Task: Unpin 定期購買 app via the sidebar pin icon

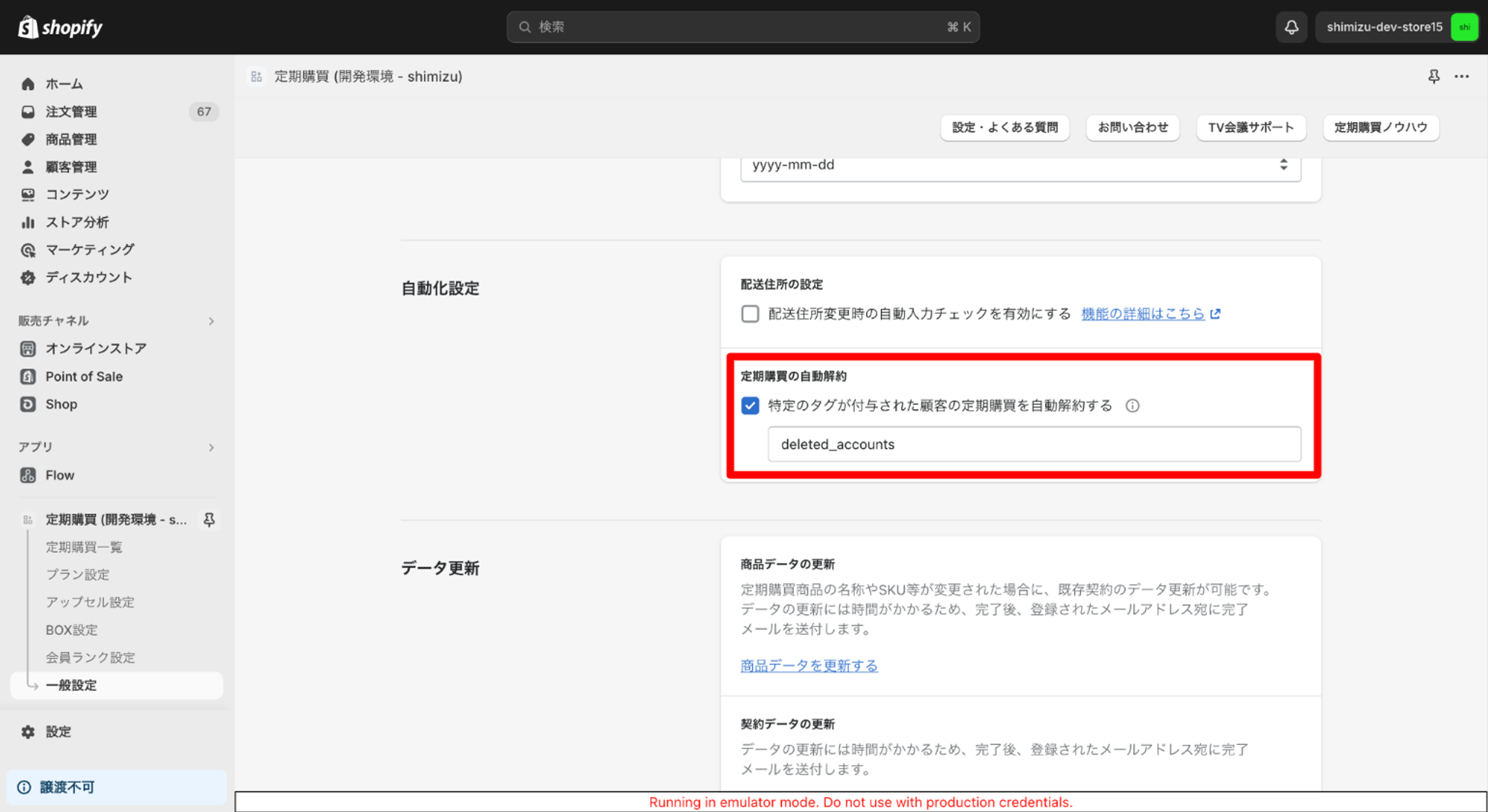Action: pyautogui.click(x=209, y=520)
